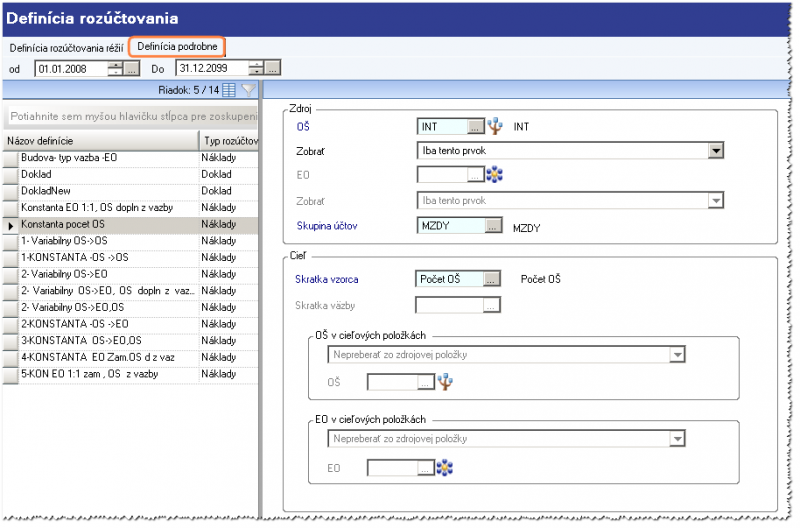
Task: Click the OŠ input field containing INT
Action: pyautogui.click(x=441, y=127)
